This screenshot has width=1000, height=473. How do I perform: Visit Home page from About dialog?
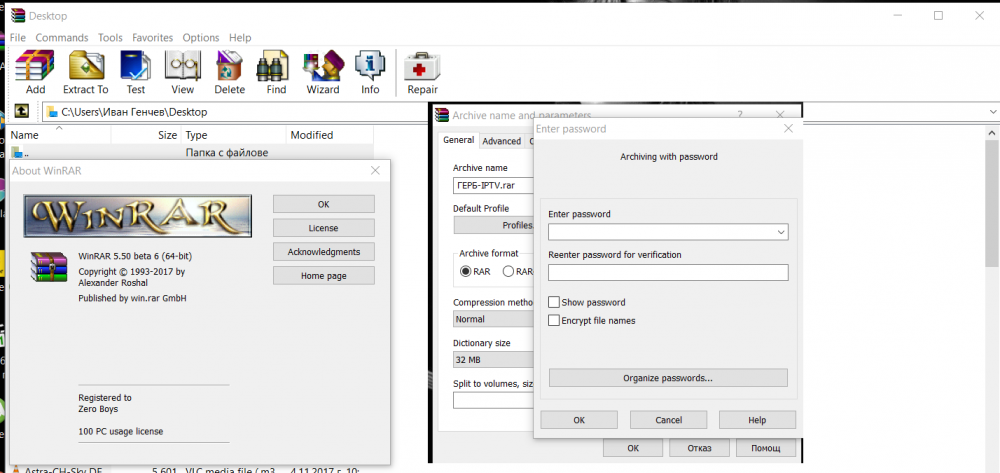click(323, 276)
